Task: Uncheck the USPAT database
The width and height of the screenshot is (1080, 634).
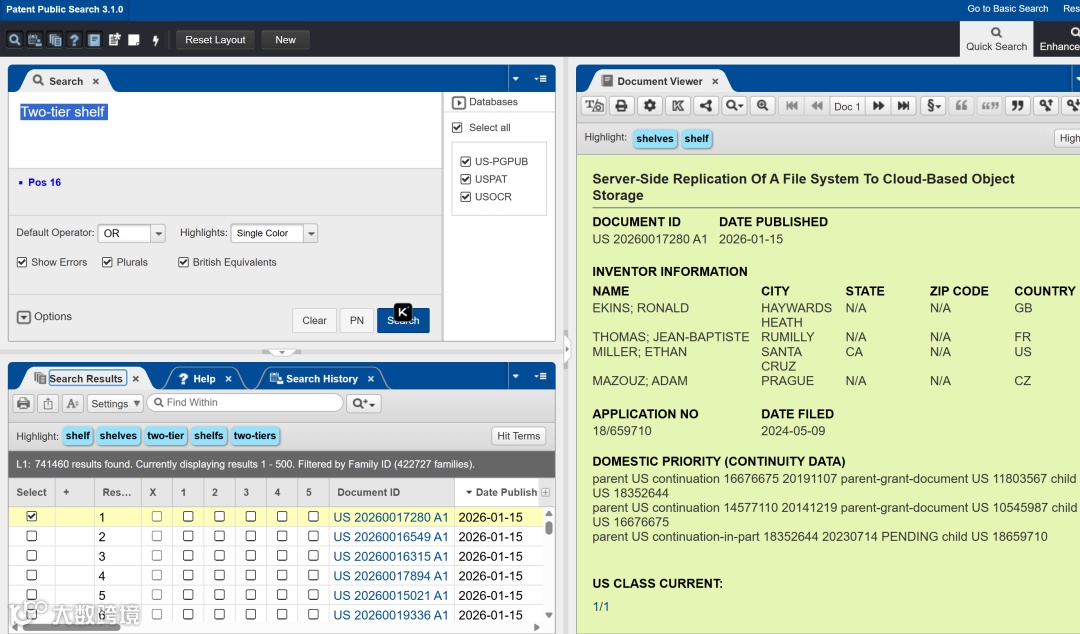Action: point(465,179)
